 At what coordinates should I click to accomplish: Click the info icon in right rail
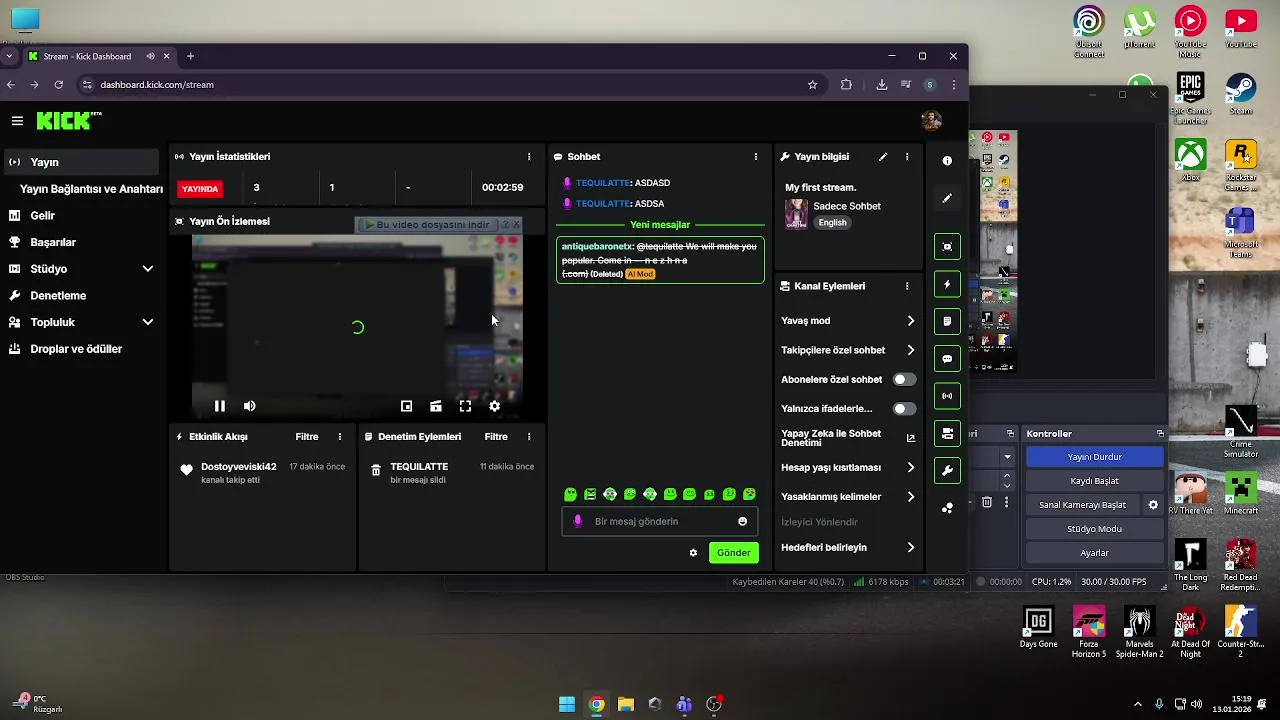pyautogui.click(x=947, y=161)
